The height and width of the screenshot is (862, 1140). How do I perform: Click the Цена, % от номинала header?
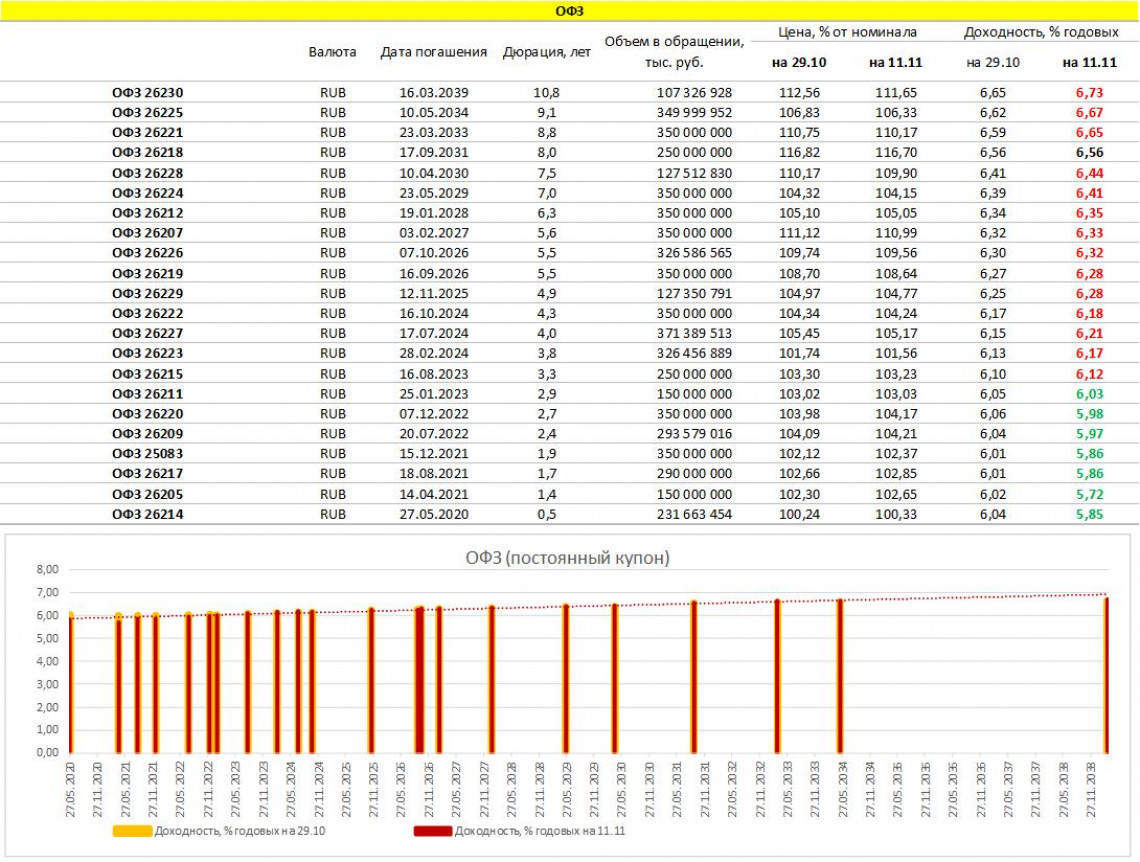(847, 32)
